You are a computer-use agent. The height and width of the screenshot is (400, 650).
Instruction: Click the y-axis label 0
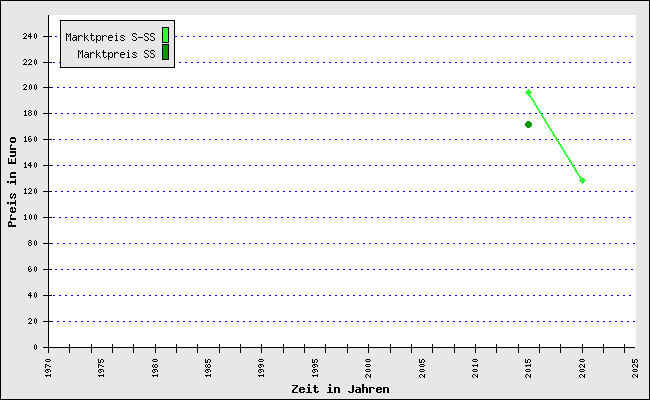[x=35, y=347]
